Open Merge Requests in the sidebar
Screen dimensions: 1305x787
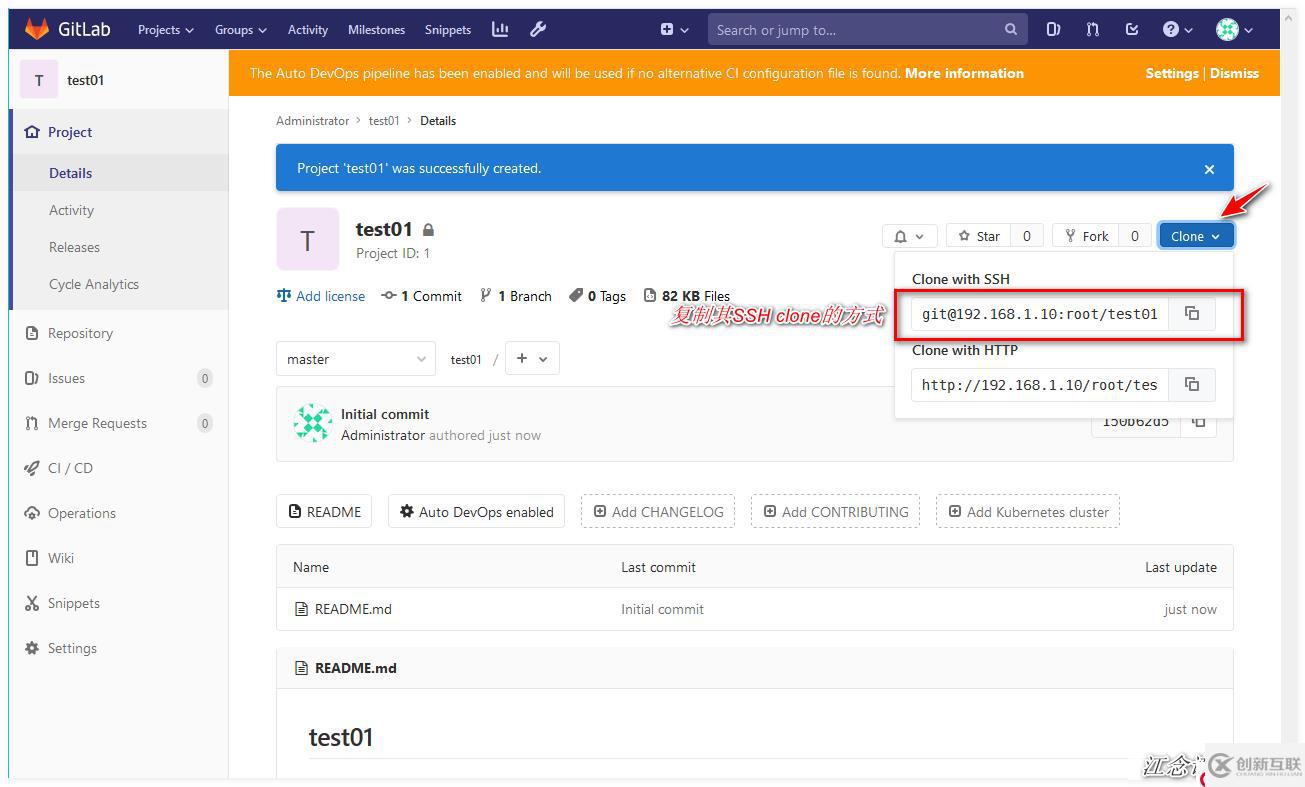(118, 423)
